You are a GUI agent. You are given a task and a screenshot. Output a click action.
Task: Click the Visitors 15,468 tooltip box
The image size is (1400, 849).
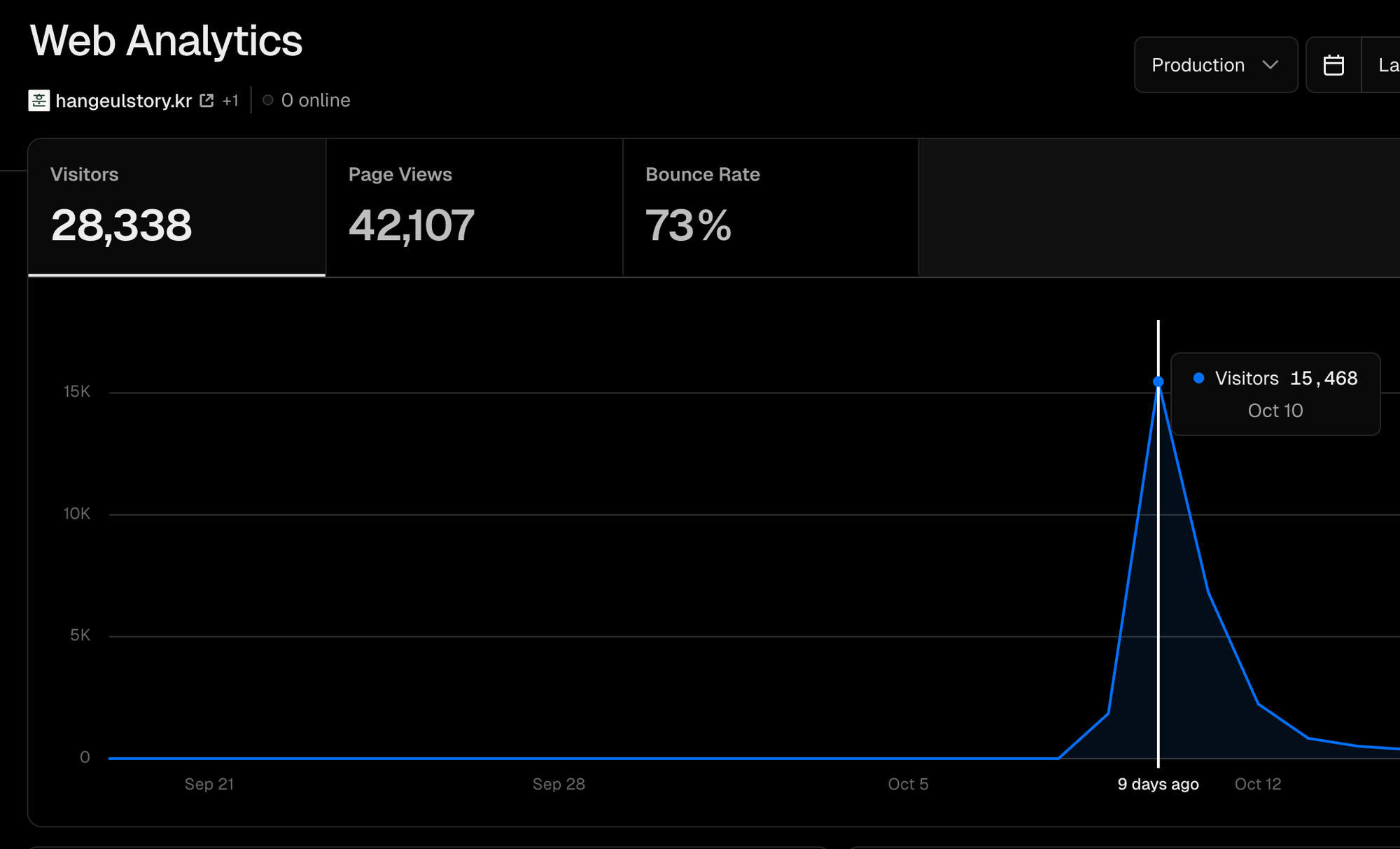1275,394
